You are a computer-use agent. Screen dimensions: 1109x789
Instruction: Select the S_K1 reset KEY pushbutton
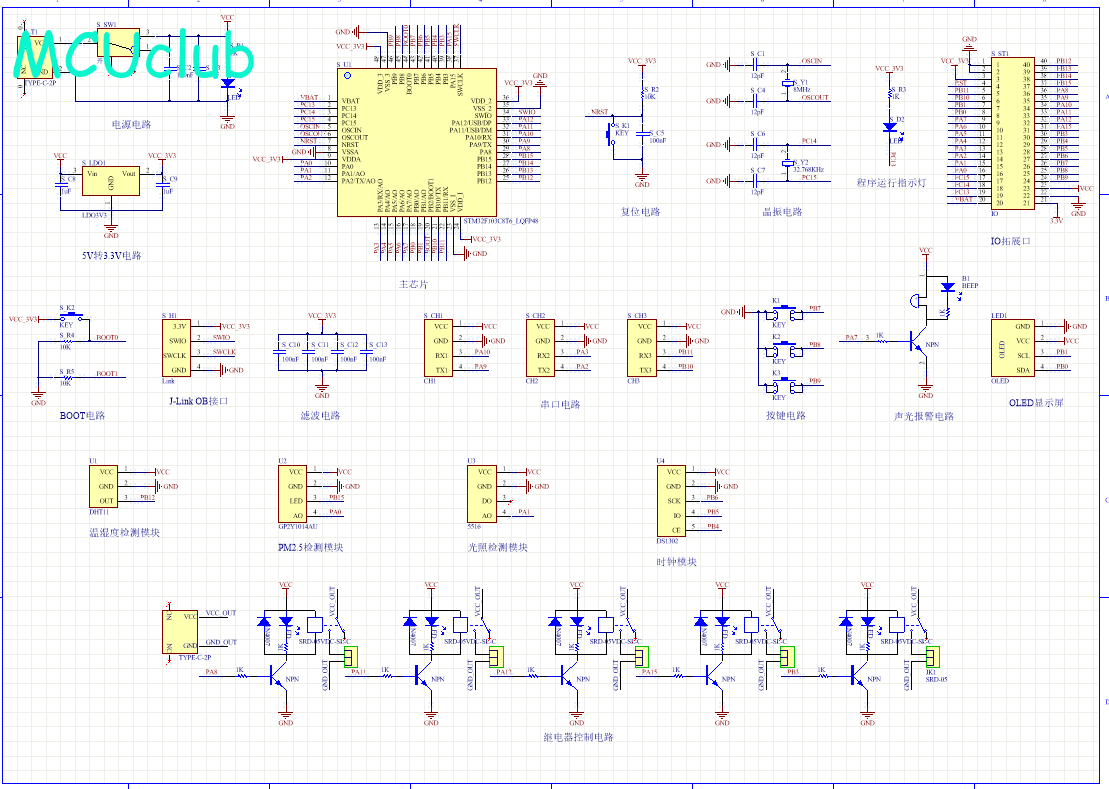coord(612,134)
